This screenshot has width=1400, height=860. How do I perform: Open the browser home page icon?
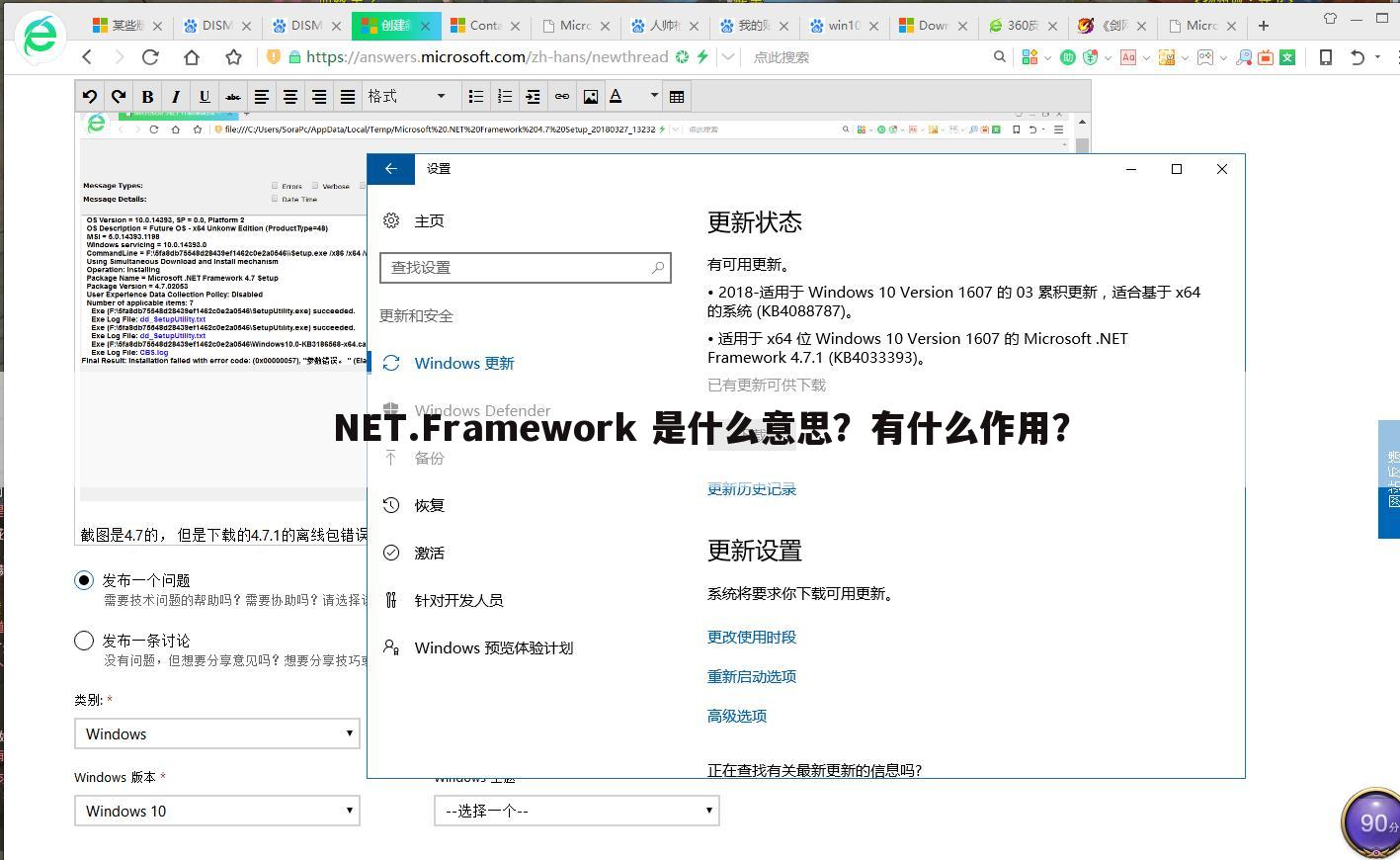[192, 57]
